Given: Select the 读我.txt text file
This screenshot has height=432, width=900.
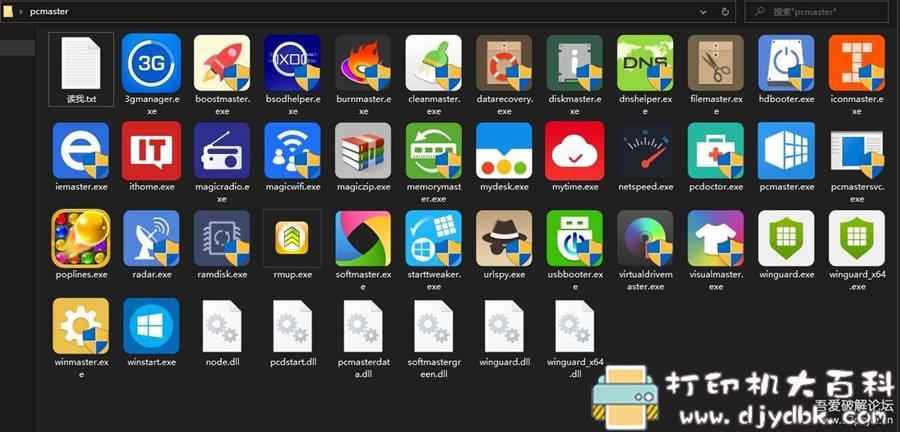Looking at the screenshot, I should 81,69.
